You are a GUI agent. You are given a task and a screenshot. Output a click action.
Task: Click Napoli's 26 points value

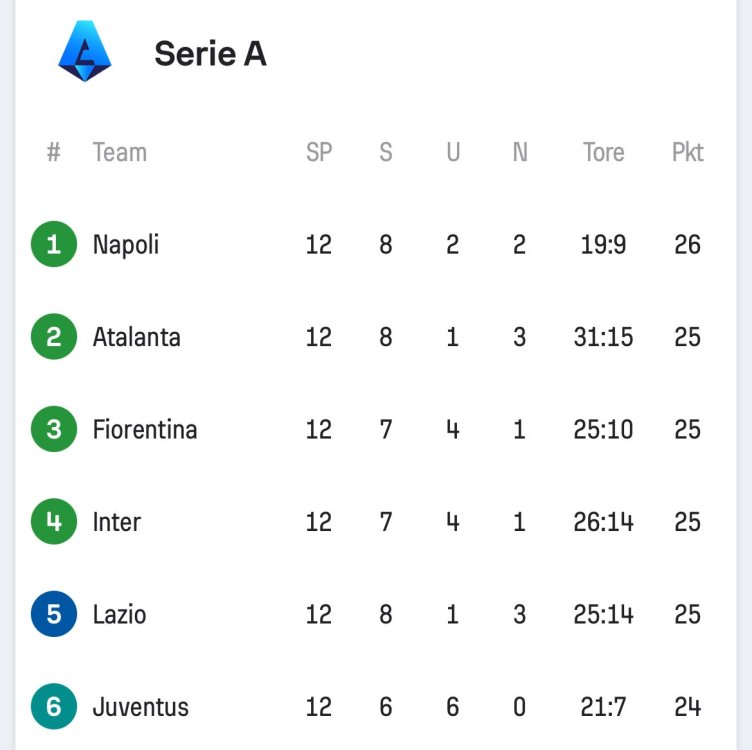pyautogui.click(x=688, y=244)
